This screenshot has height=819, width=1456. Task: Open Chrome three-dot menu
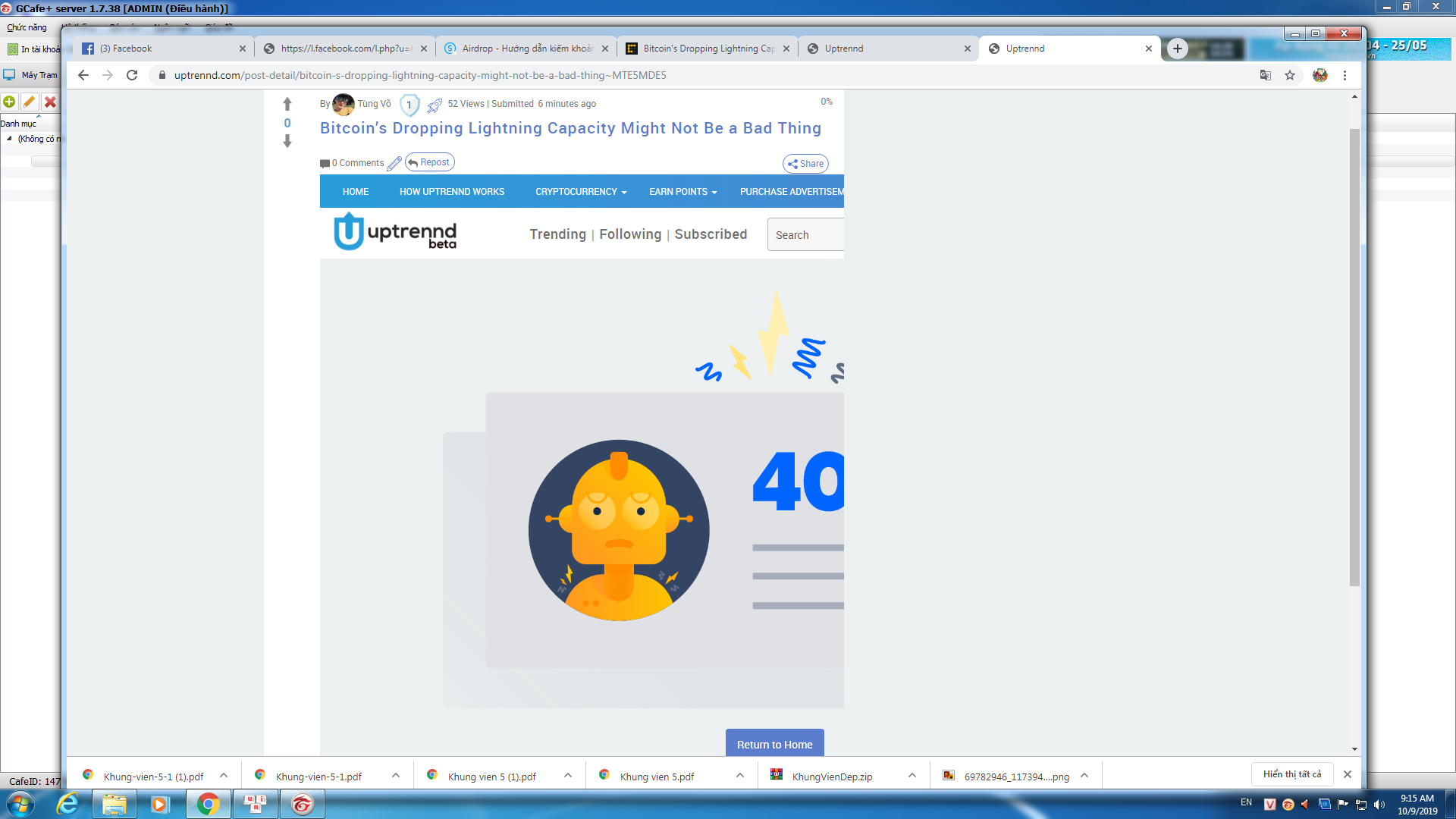click(1345, 75)
